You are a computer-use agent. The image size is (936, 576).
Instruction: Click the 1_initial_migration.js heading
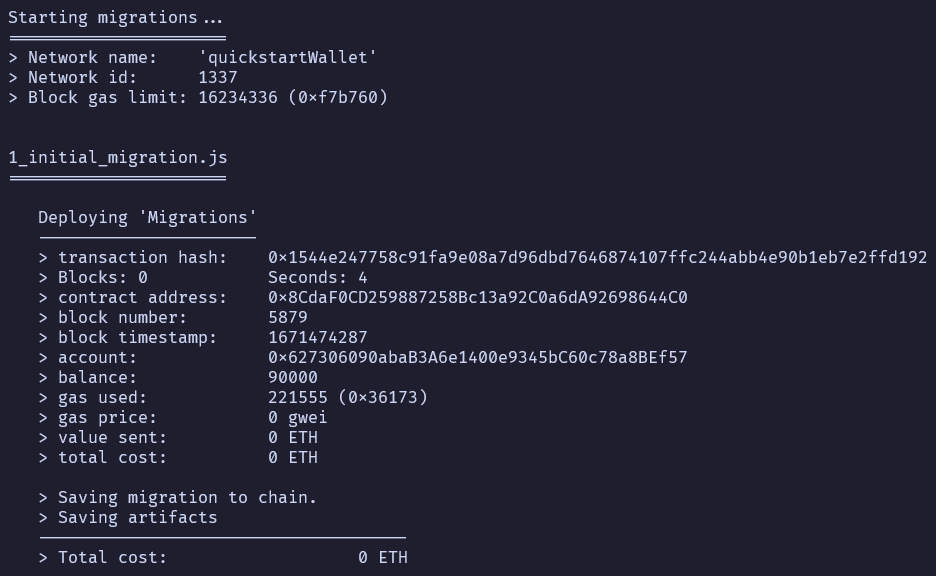(x=118, y=157)
